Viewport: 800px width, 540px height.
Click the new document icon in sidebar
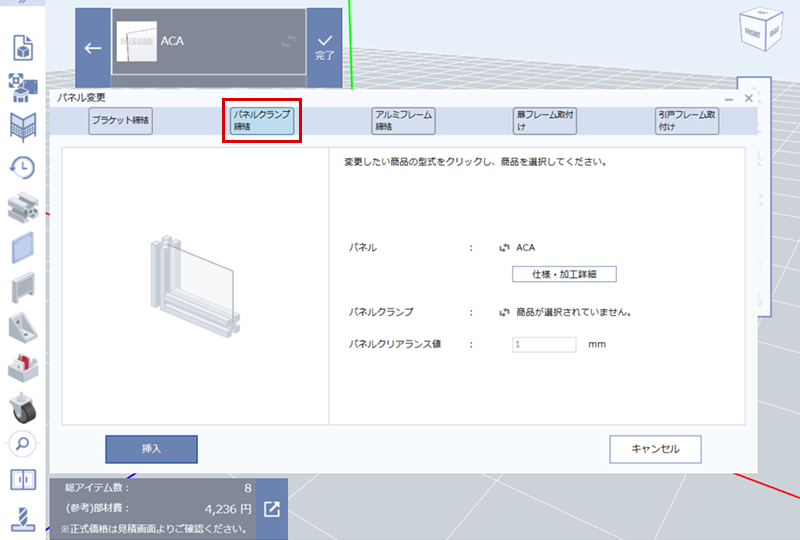coord(22,47)
